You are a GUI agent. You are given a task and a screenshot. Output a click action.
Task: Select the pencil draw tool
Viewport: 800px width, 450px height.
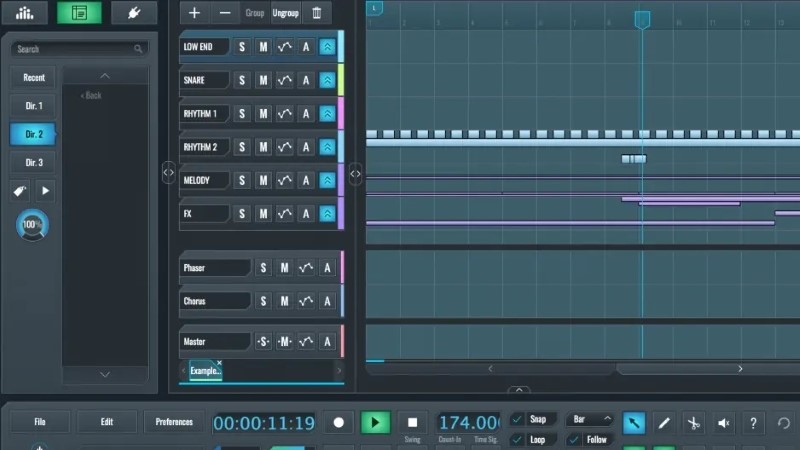click(664, 423)
